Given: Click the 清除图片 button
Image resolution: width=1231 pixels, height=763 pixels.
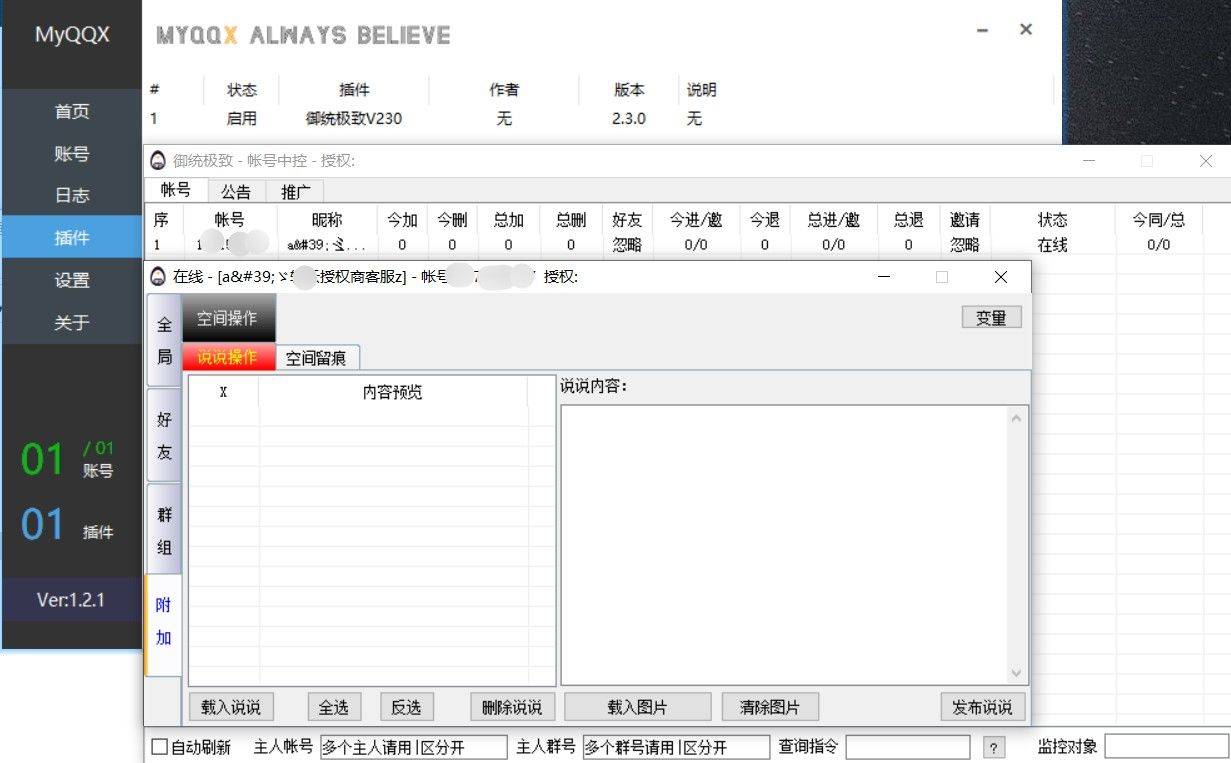Looking at the screenshot, I should pyautogui.click(x=769, y=707).
